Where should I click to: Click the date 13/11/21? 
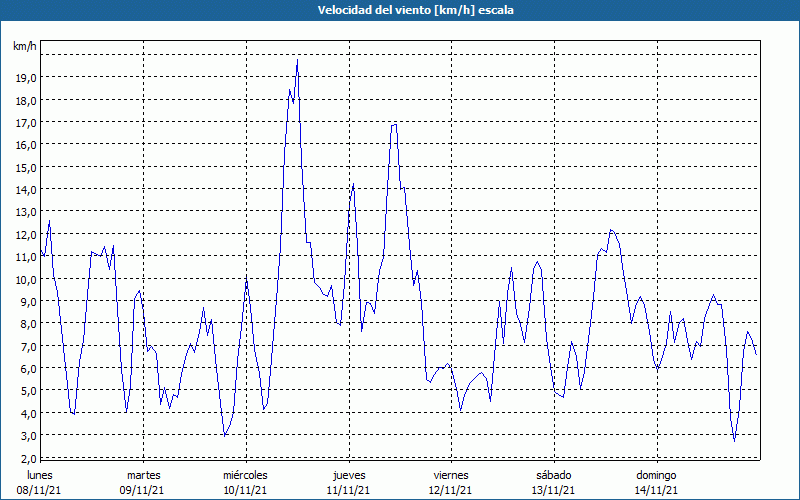pos(554,490)
